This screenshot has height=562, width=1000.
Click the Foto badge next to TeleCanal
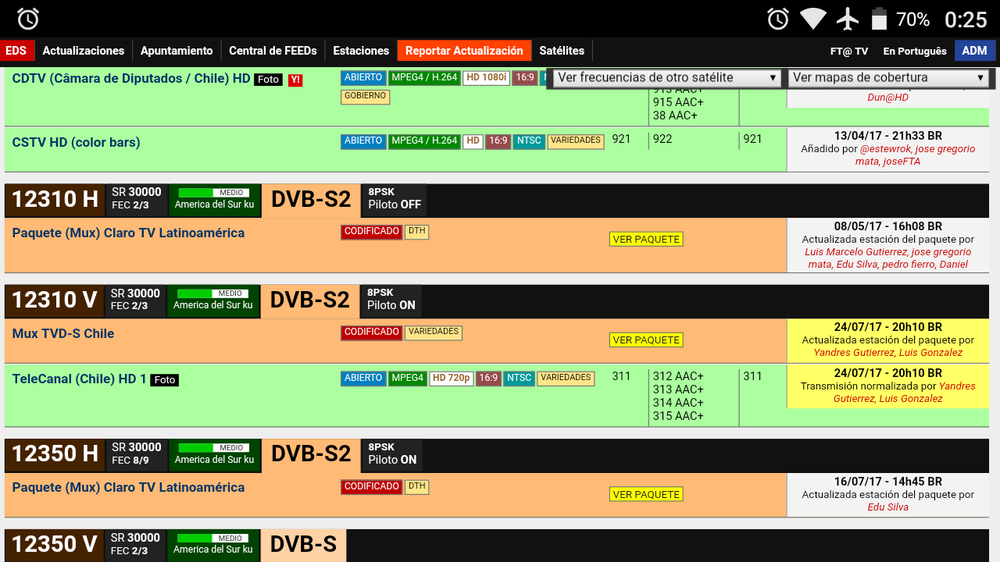[x=165, y=380]
